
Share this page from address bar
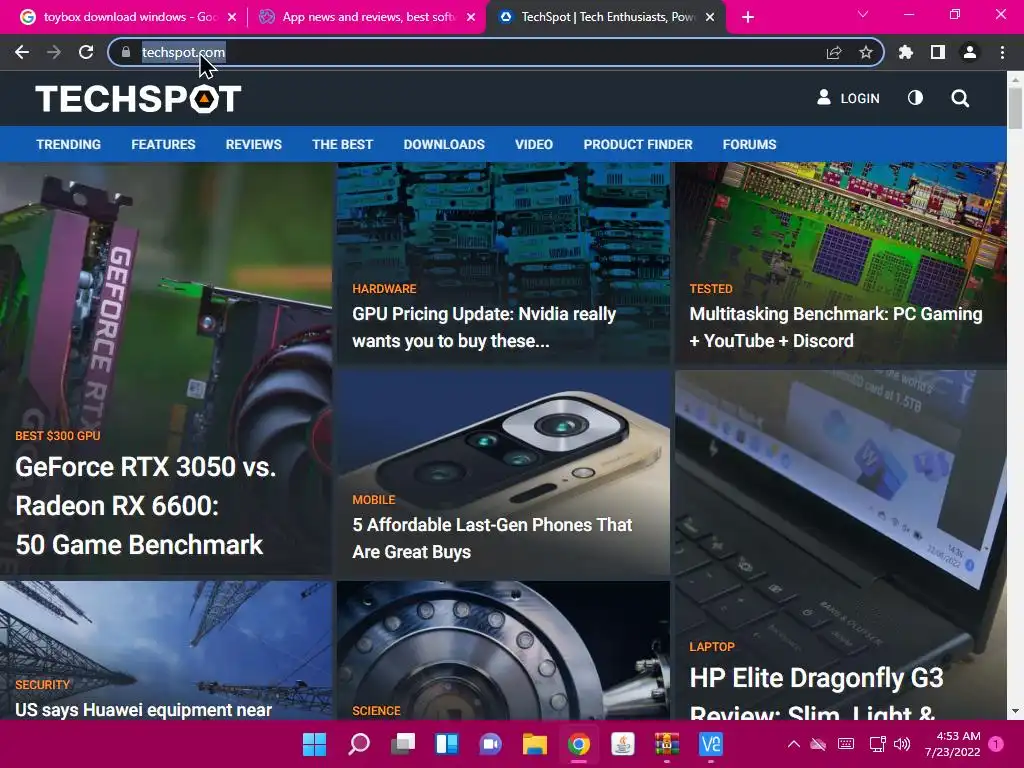(834, 52)
